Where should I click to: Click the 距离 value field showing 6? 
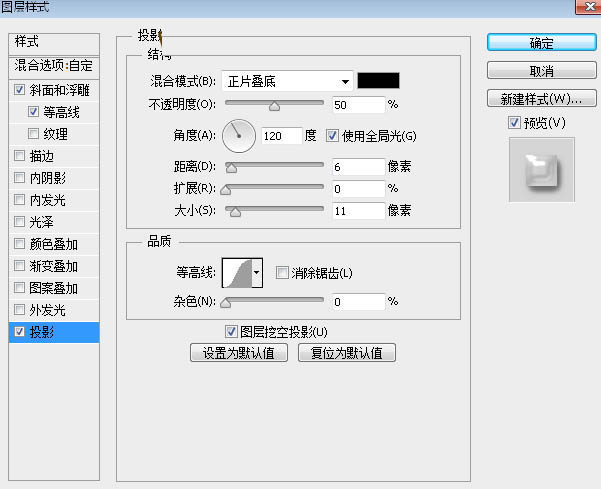[358, 167]
